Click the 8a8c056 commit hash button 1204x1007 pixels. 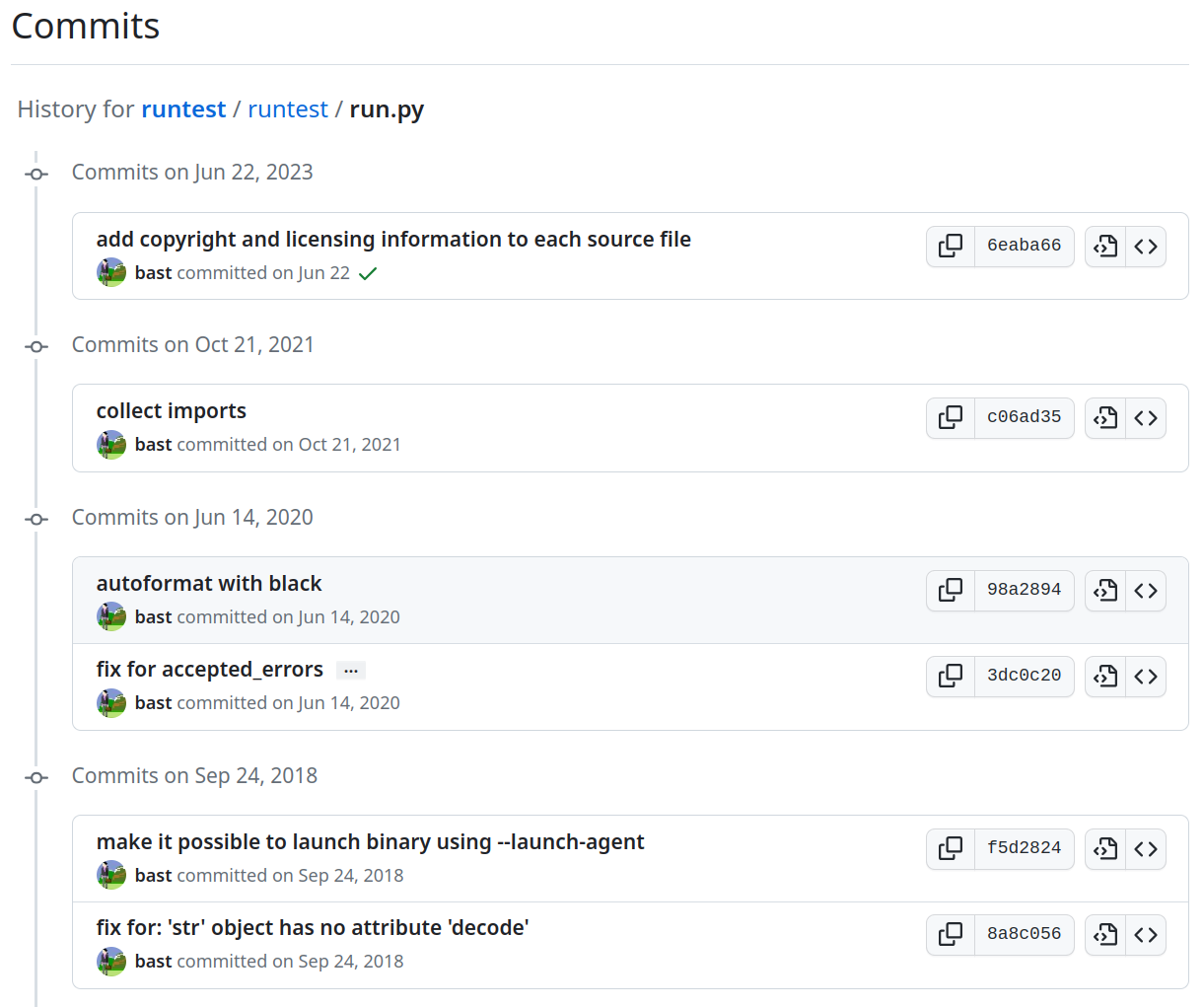(x=1025, y=934)
